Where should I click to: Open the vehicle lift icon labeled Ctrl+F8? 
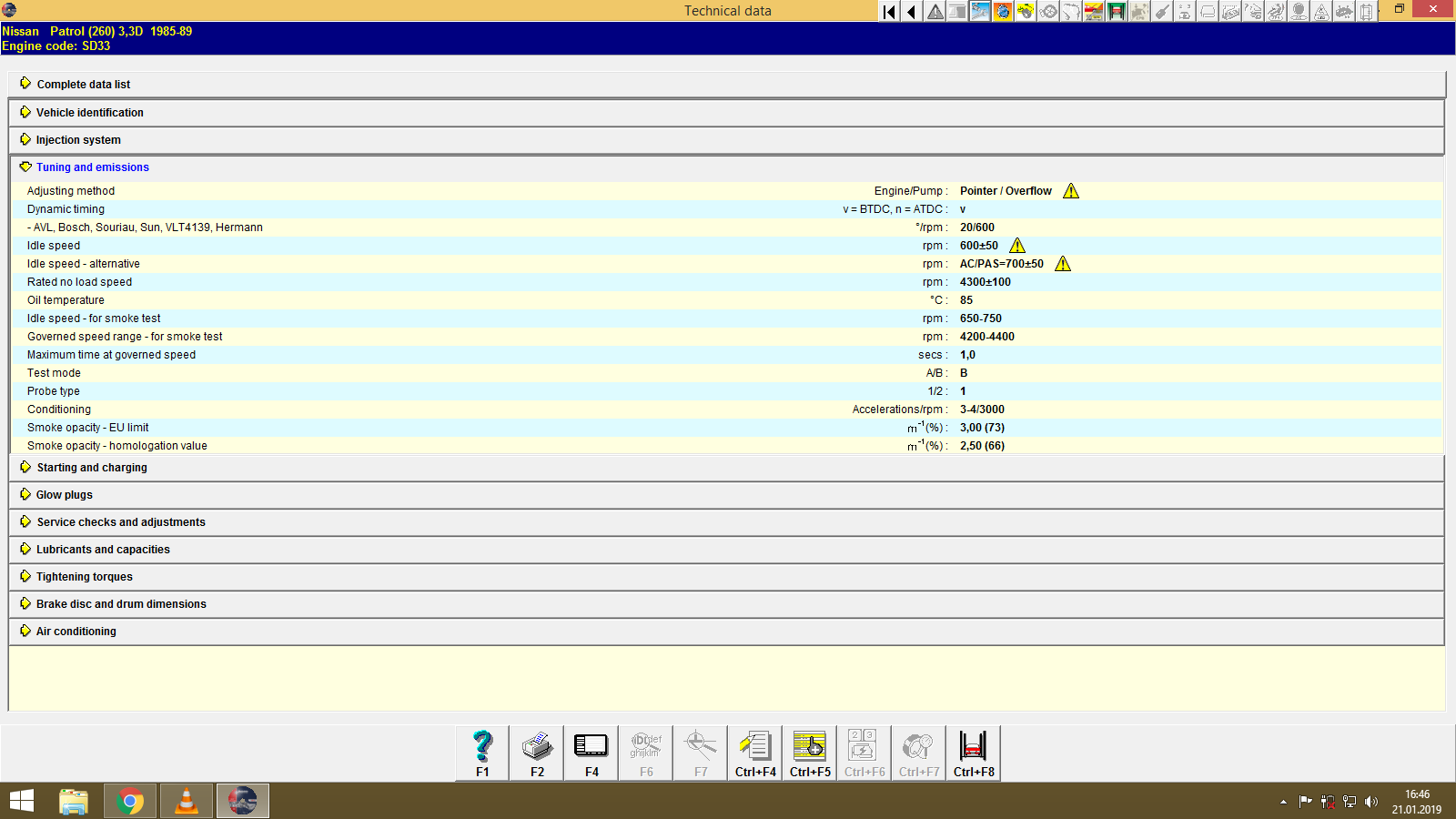pos(973,752)
